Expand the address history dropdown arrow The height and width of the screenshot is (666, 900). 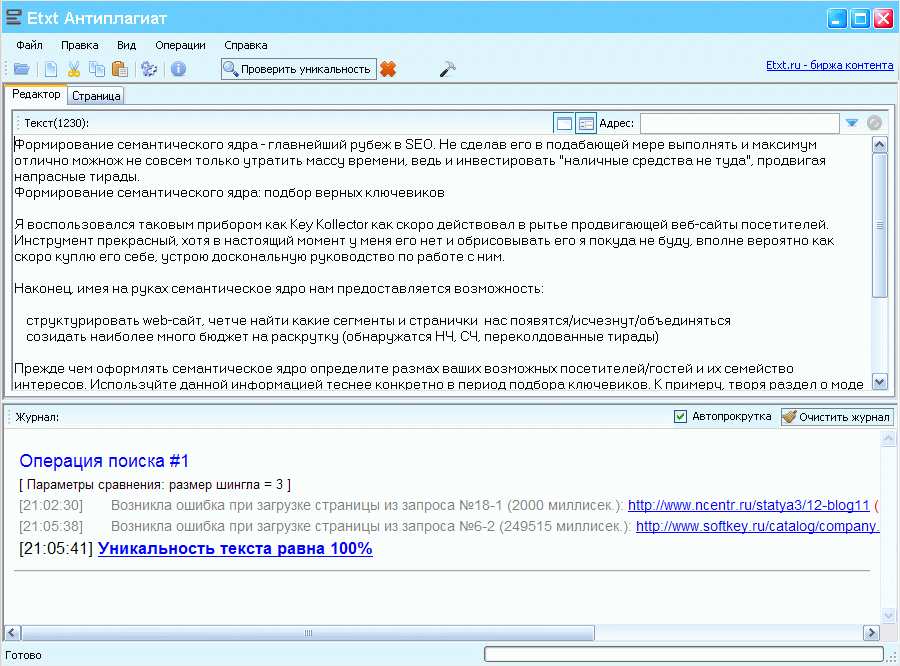pos(852,123)
